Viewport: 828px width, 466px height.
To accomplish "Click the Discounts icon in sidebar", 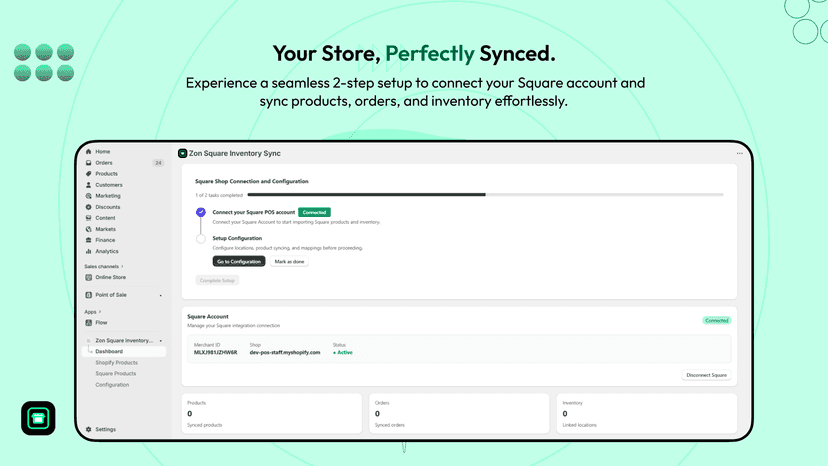I will pyautogui.click(x=88, y=207).
